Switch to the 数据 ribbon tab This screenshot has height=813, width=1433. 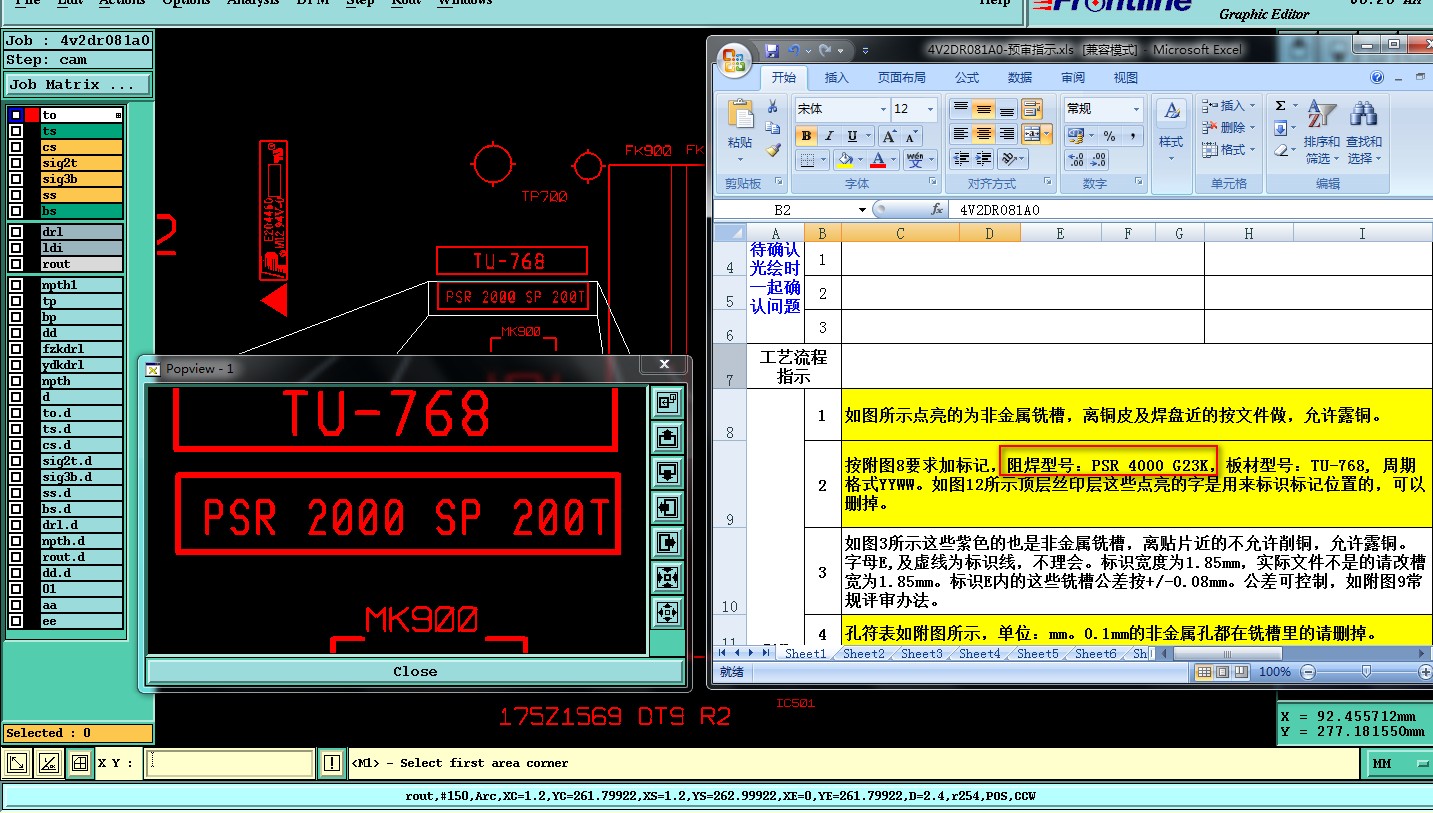[x=1020, y=78]
